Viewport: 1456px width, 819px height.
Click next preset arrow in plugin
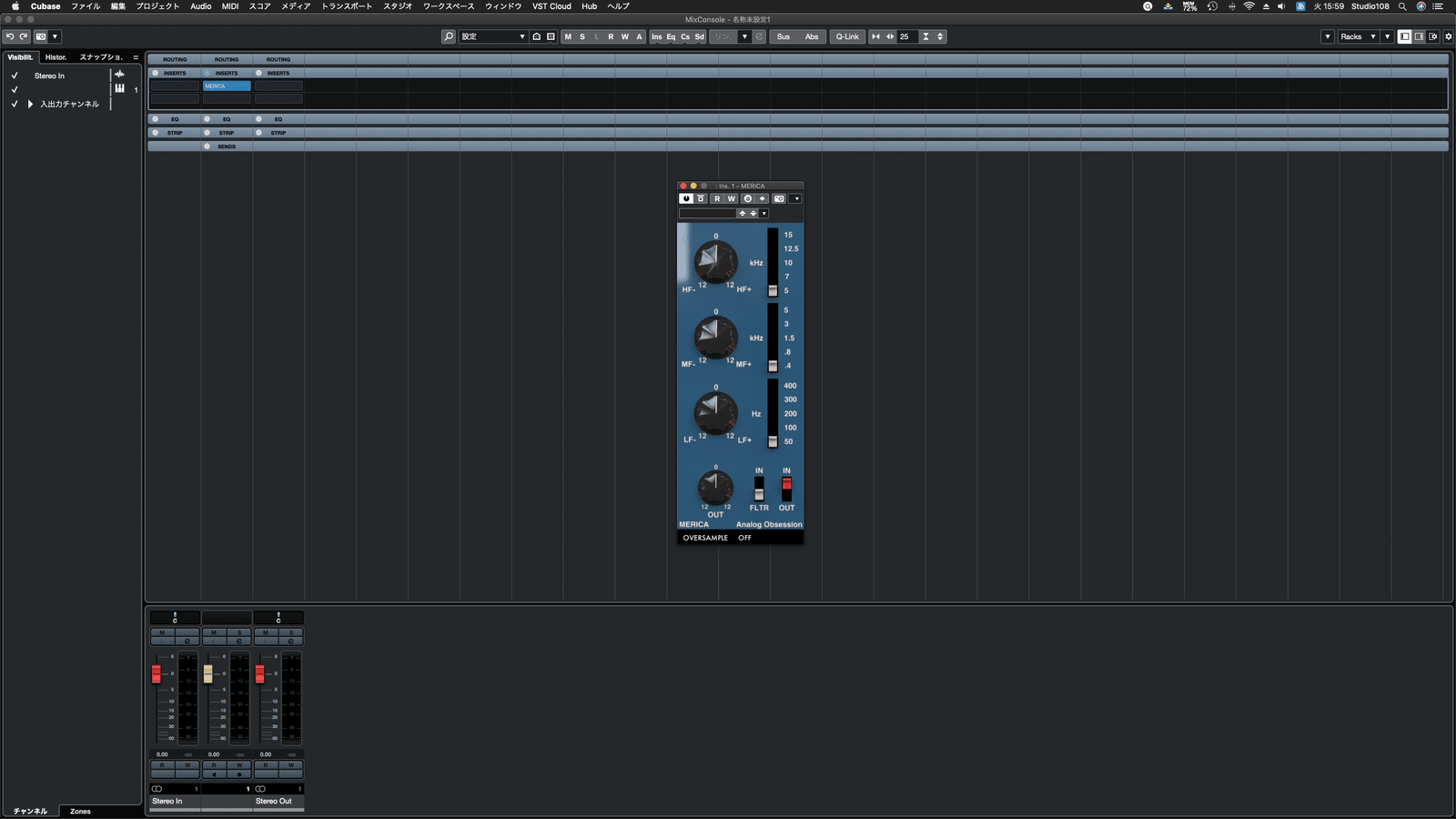coord(753,214)
